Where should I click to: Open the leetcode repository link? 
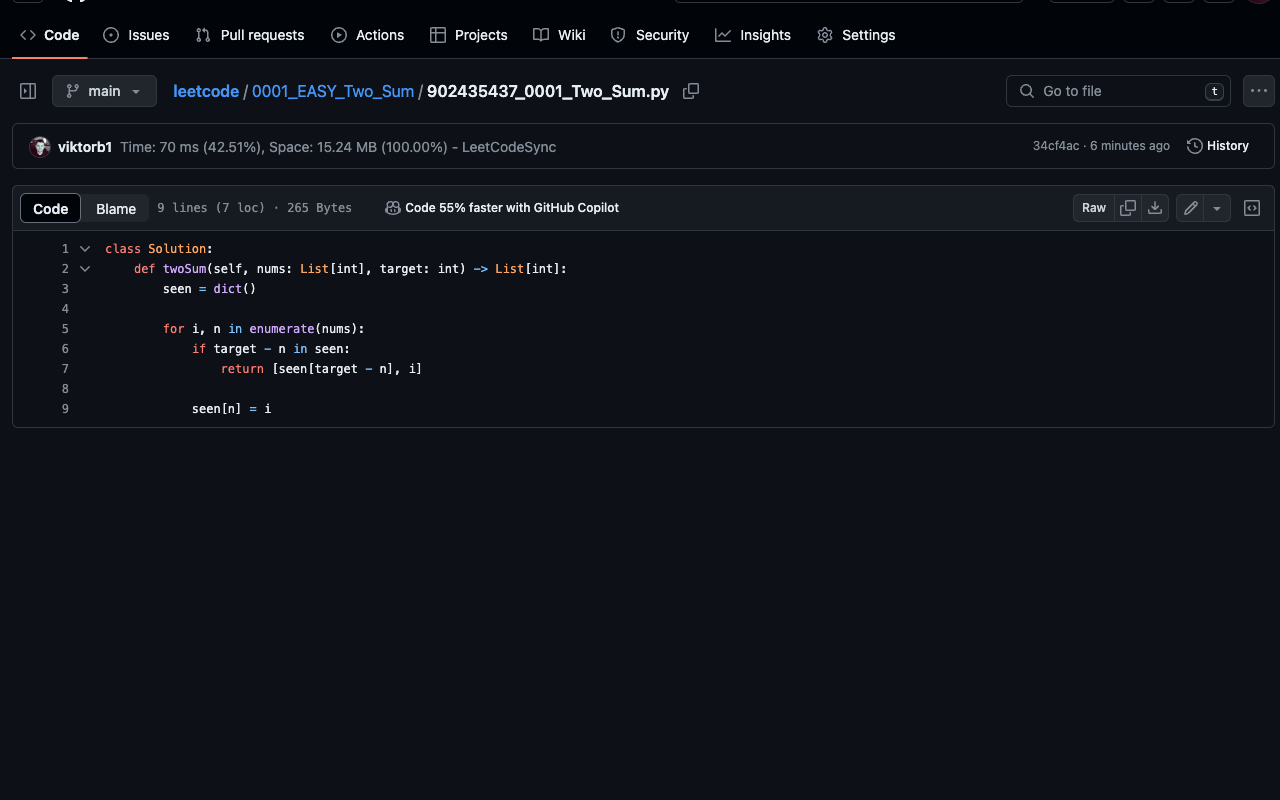coord(206,90)
